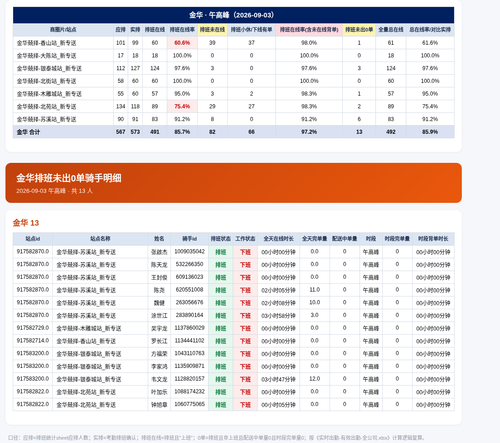Click the "全天在线时长" column header
The width and height of the screenshot is (500, 443).
(278, 239)
